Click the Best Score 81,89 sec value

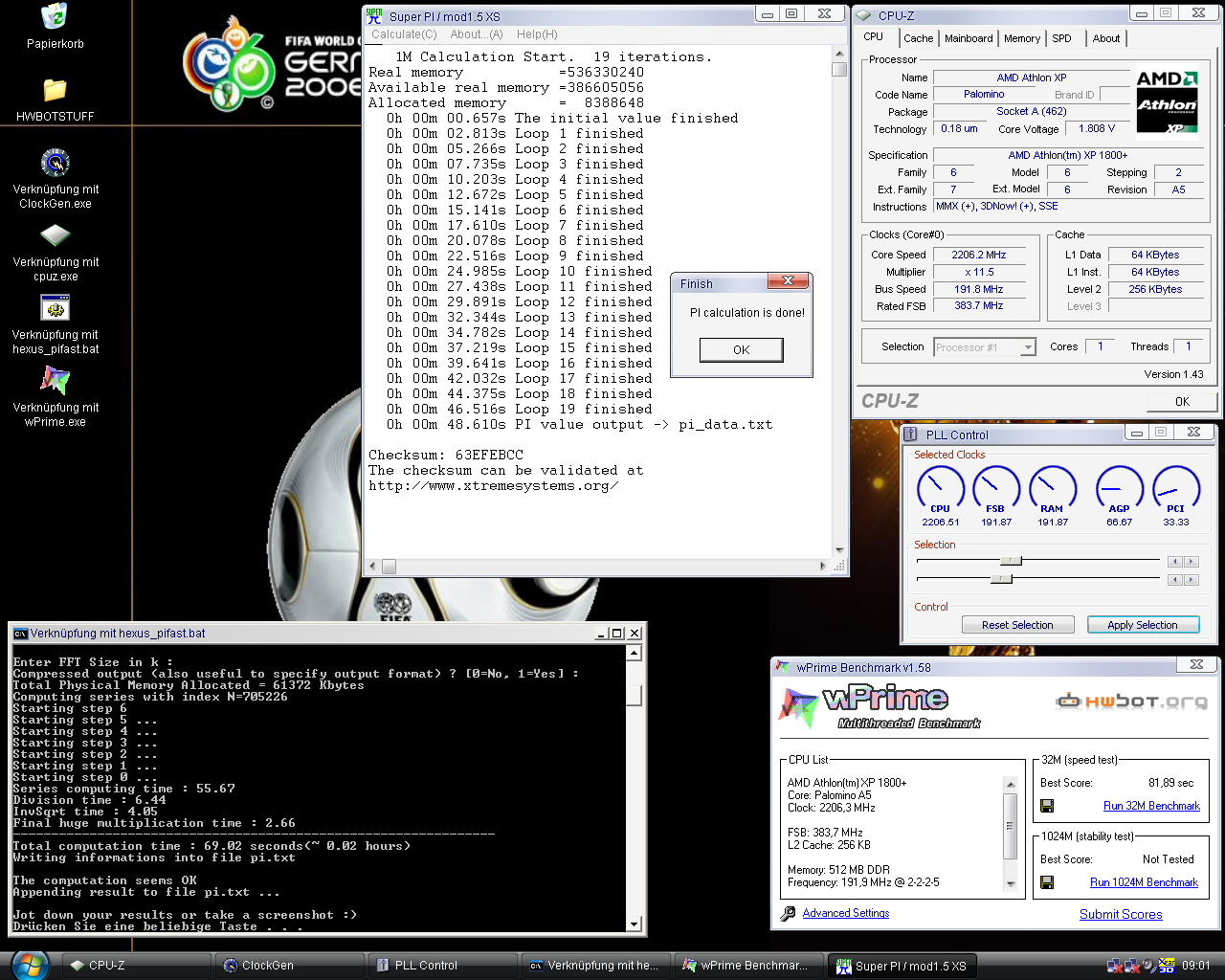coord(1170,783)
